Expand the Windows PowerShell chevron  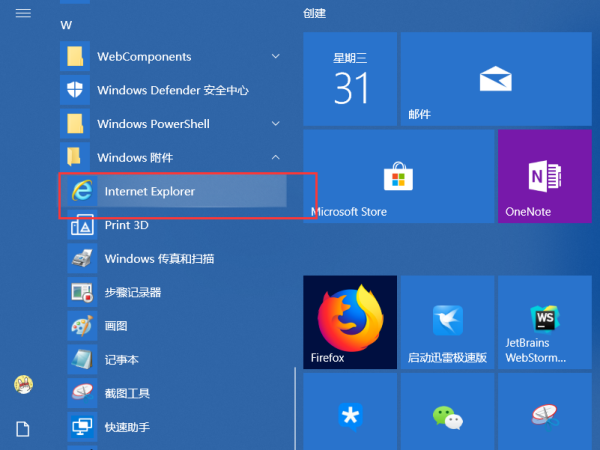[276, 124]
